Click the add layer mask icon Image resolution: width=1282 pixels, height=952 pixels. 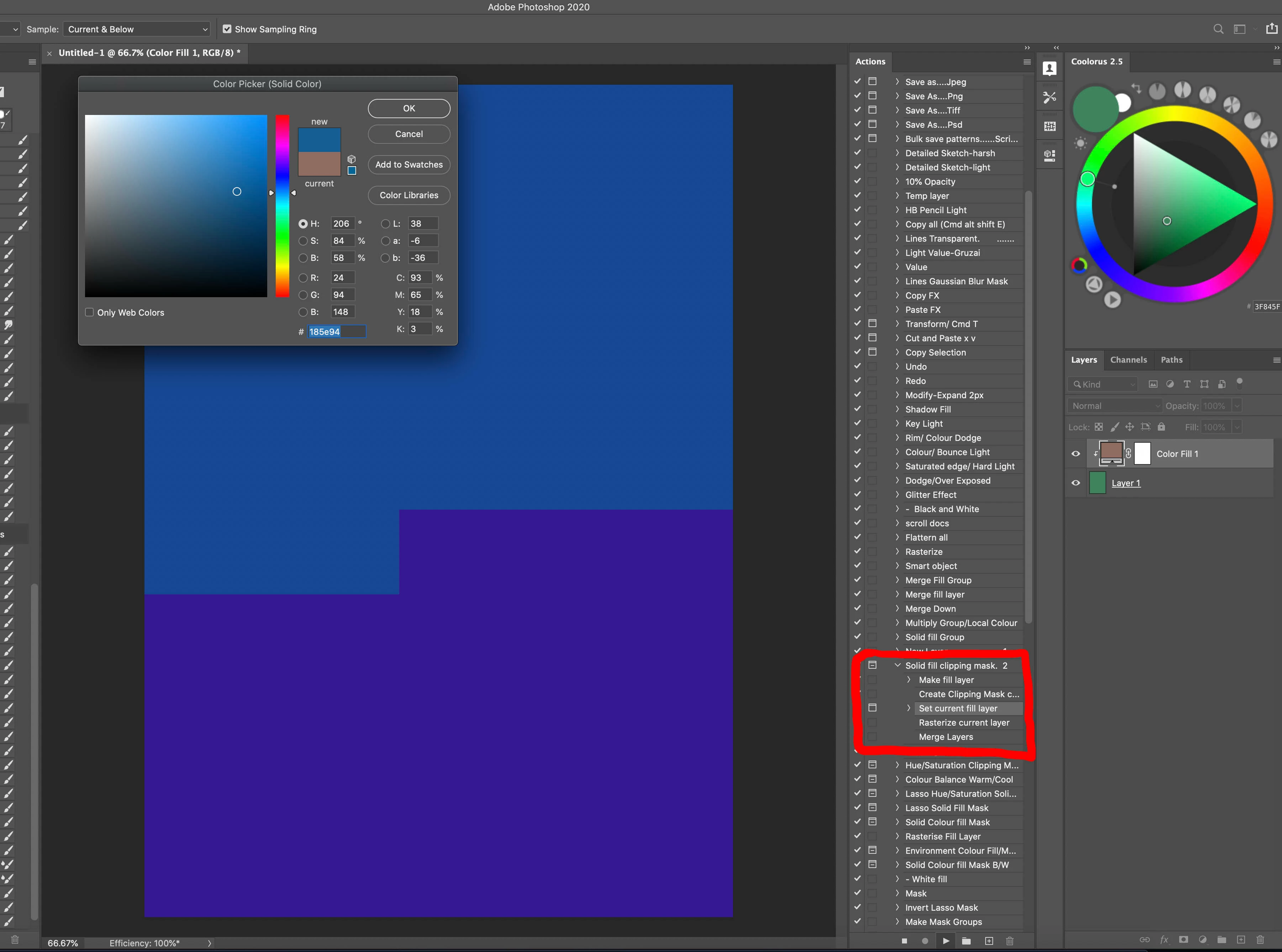point(1183,940)
